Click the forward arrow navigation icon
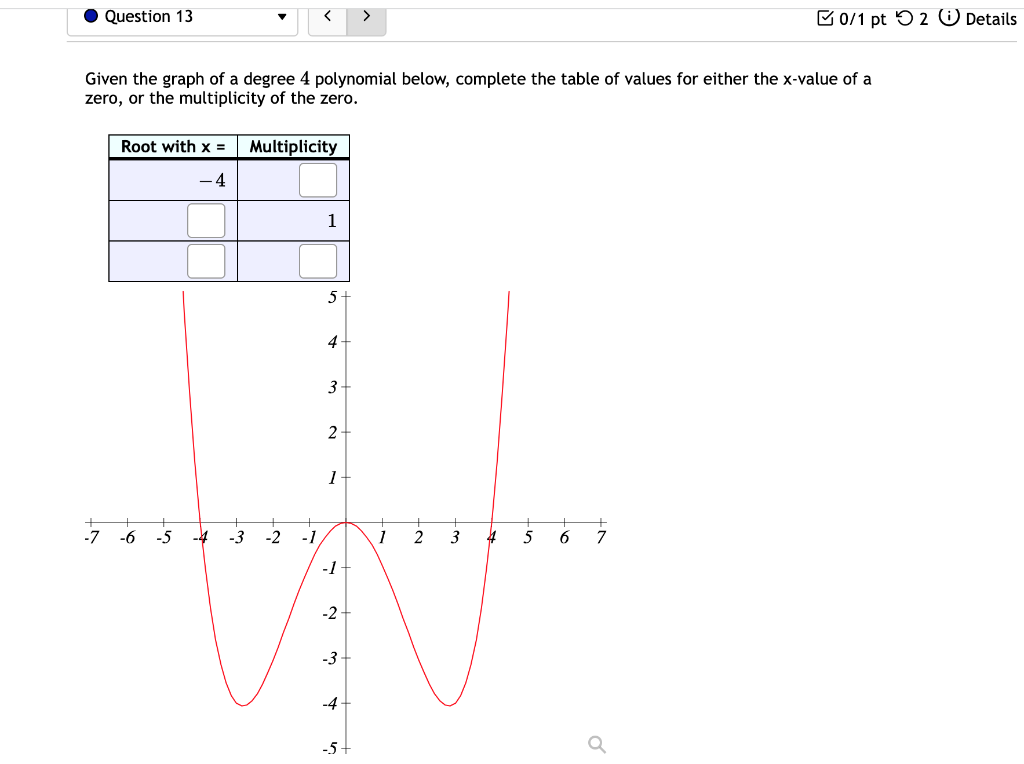The height and width of the screenshot is (764, 1024). [x=366, y=17]
